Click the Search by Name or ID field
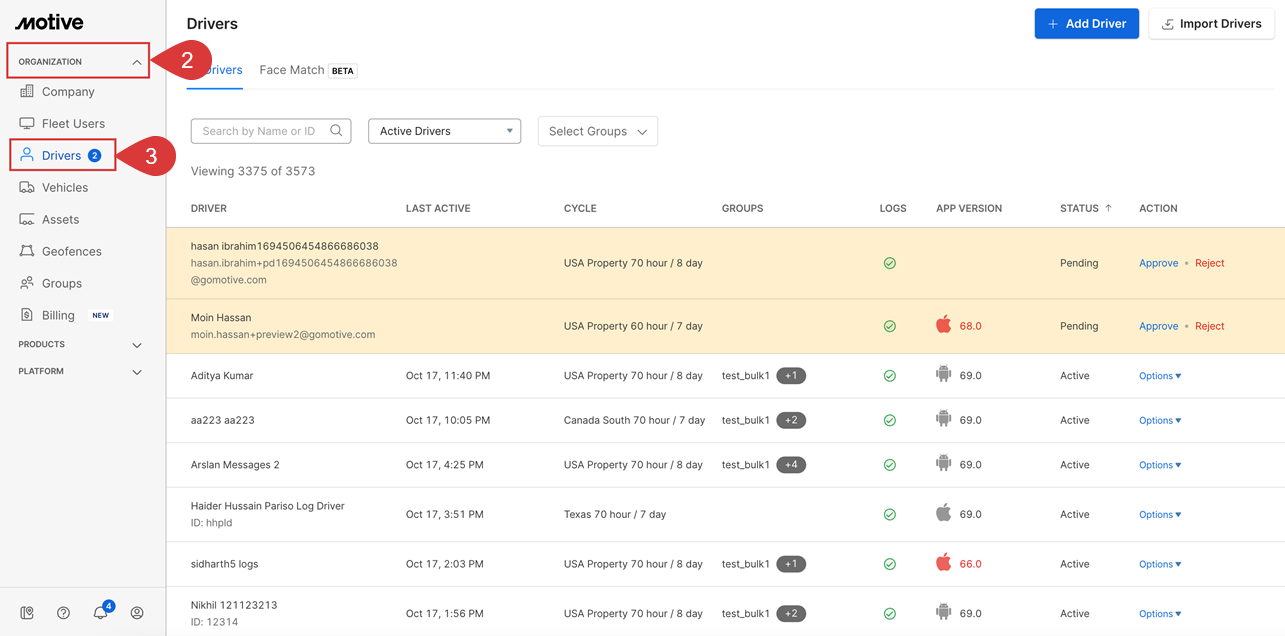Viewport: 1285px width, 636px height. click(x=271, y=131)
